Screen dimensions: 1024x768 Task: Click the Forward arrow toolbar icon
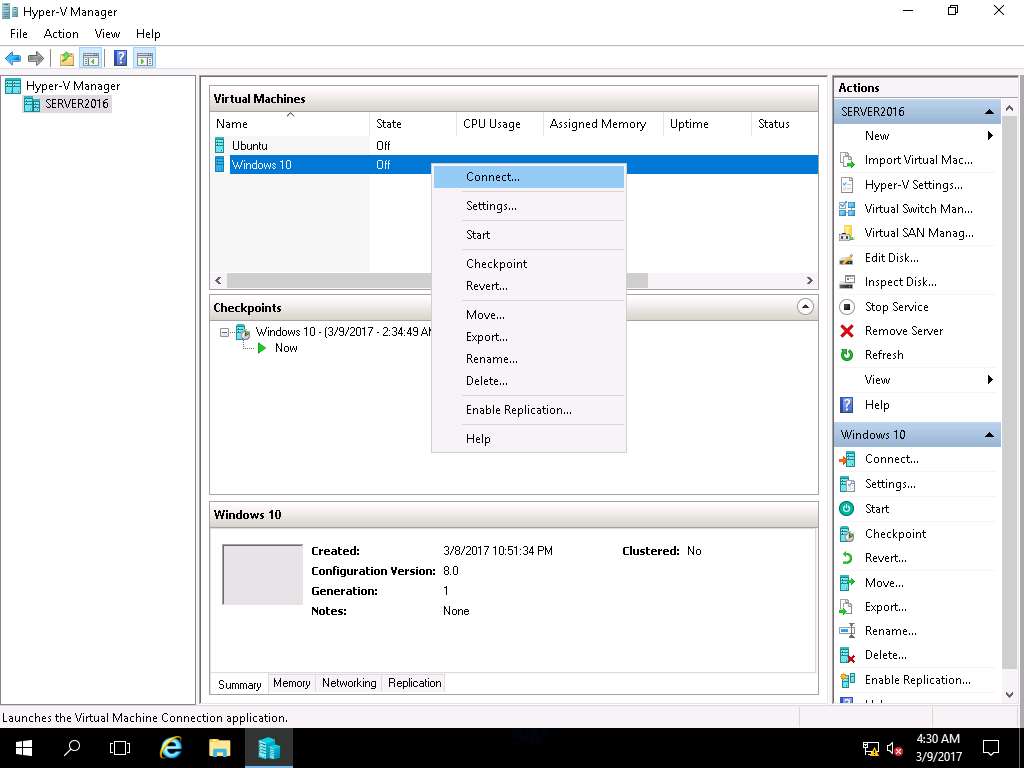(36, 58)
